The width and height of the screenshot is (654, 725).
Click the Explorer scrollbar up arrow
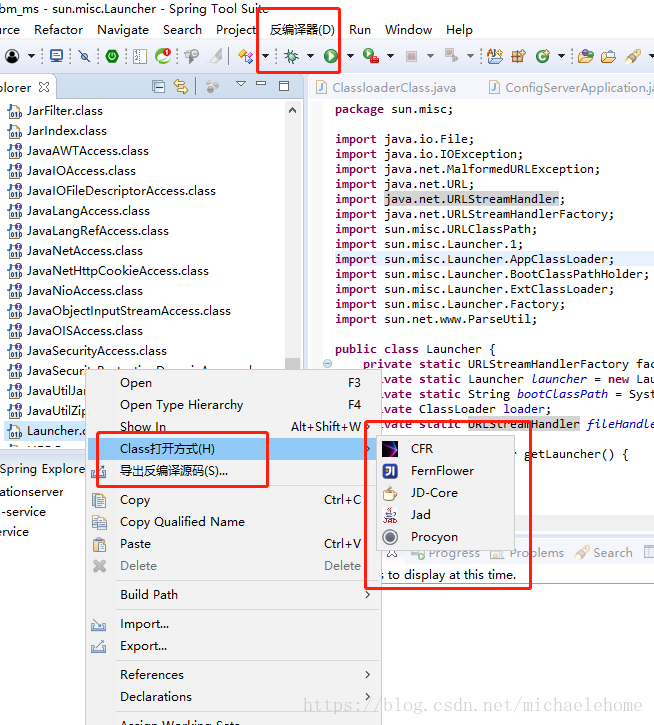(x=292, y=111)
